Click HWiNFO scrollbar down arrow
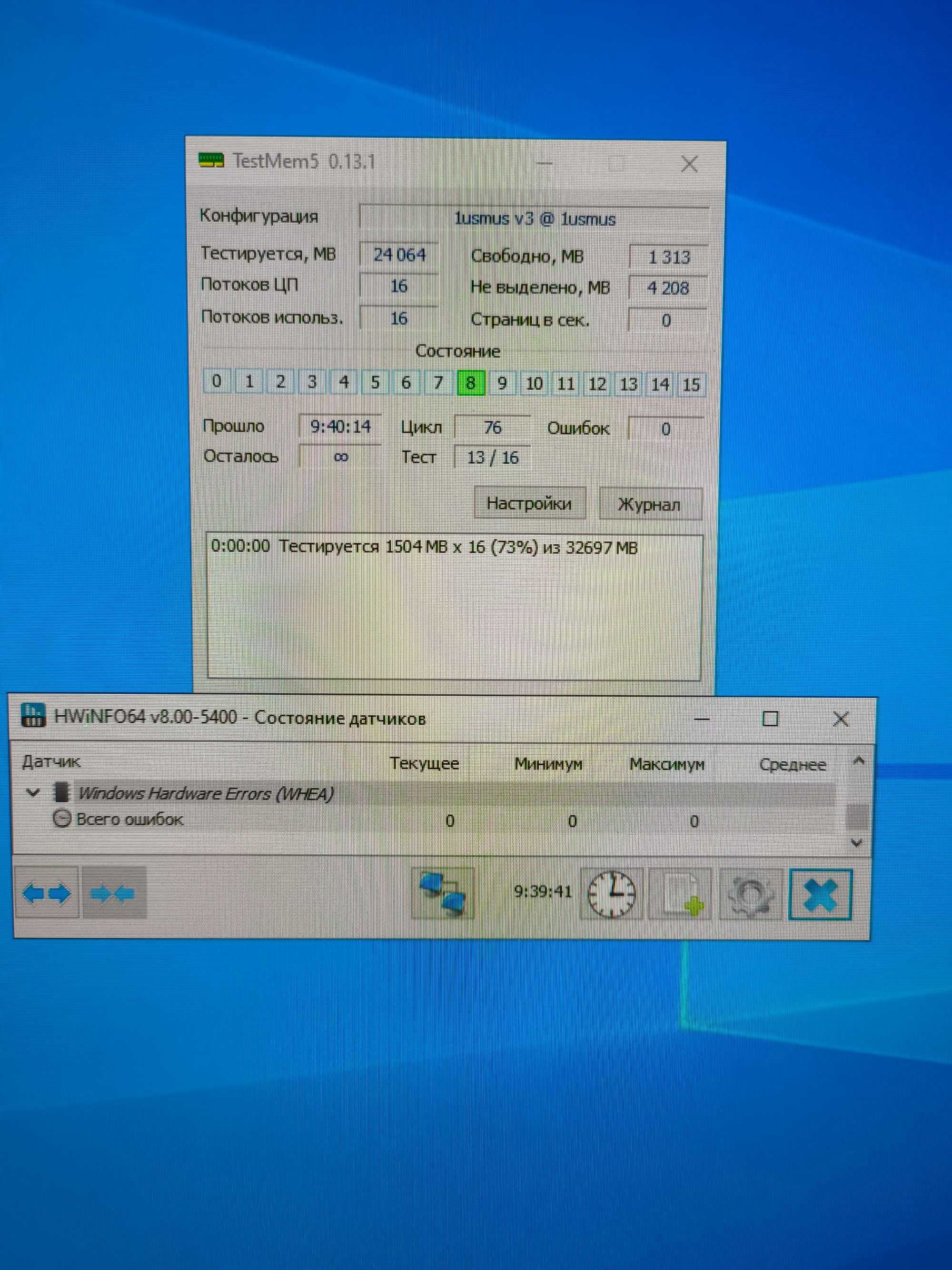Image resolution: width=952 pixels, height=1270 pixels. [x=857, y=843]
